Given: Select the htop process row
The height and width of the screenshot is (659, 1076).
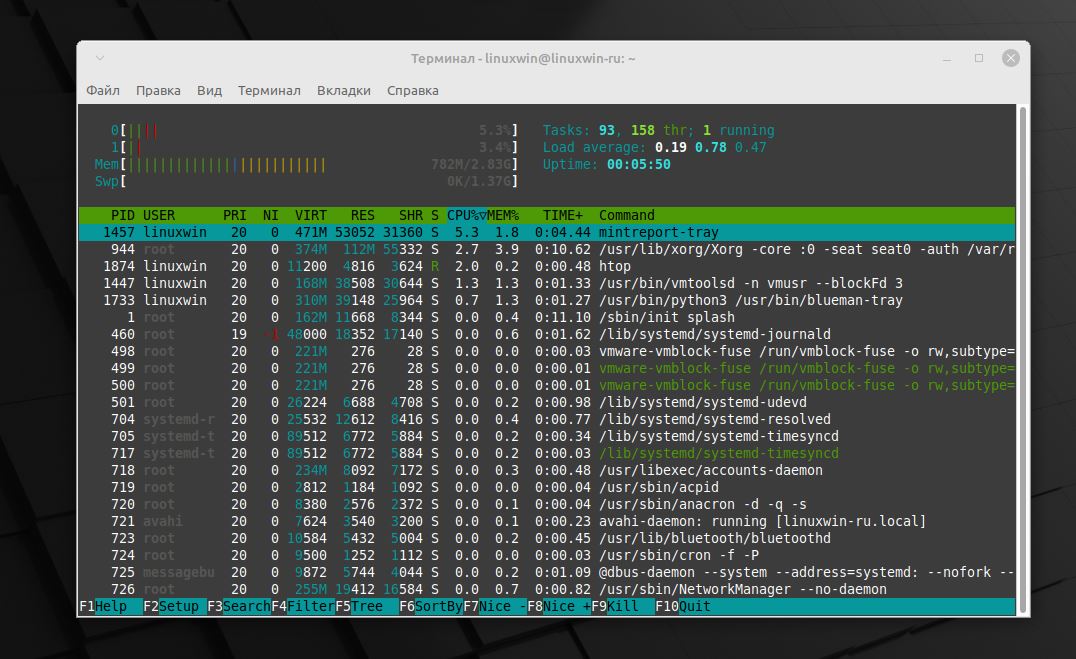Looking at the screenshot, I should pos(547,266).
